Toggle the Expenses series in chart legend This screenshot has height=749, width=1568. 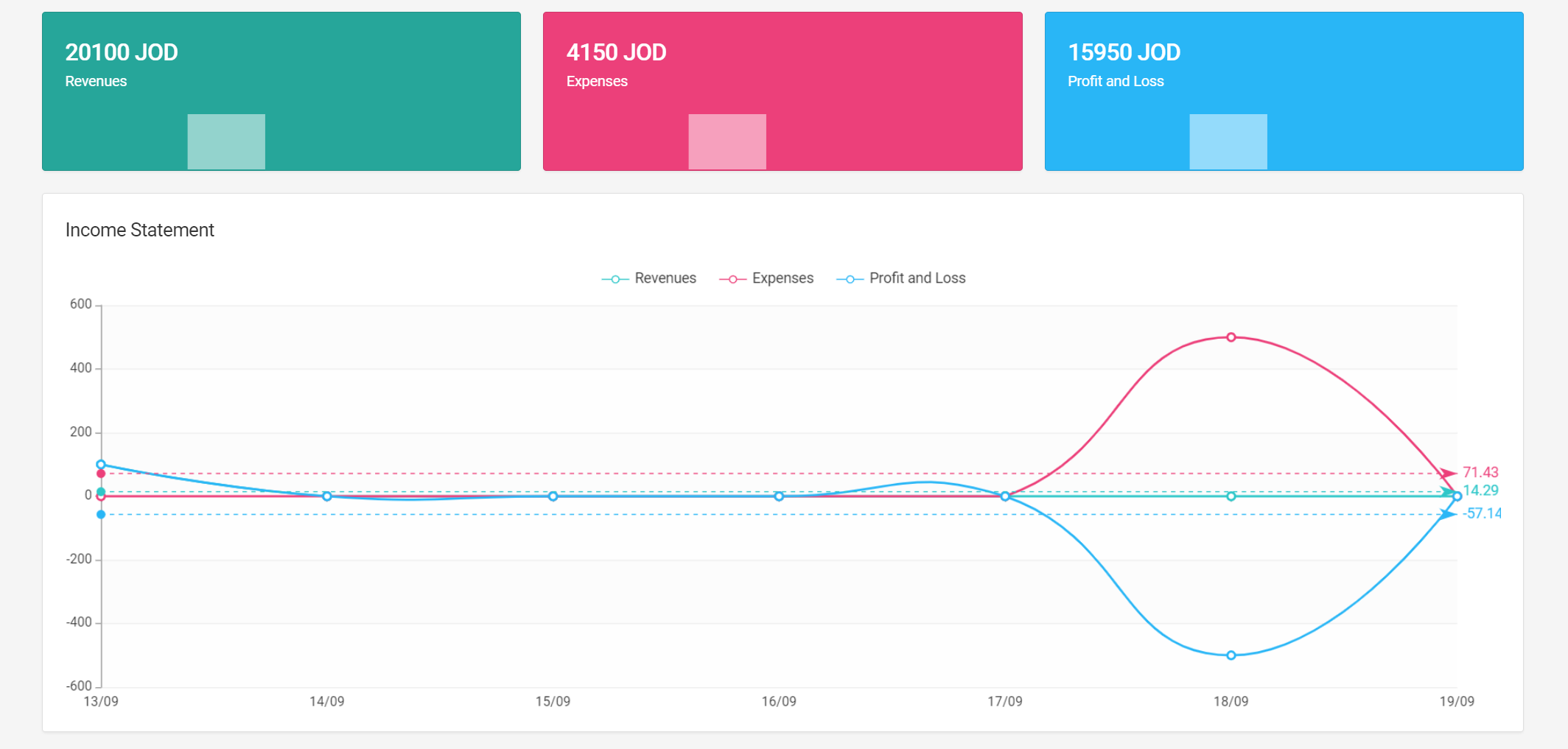click(767, 278)
